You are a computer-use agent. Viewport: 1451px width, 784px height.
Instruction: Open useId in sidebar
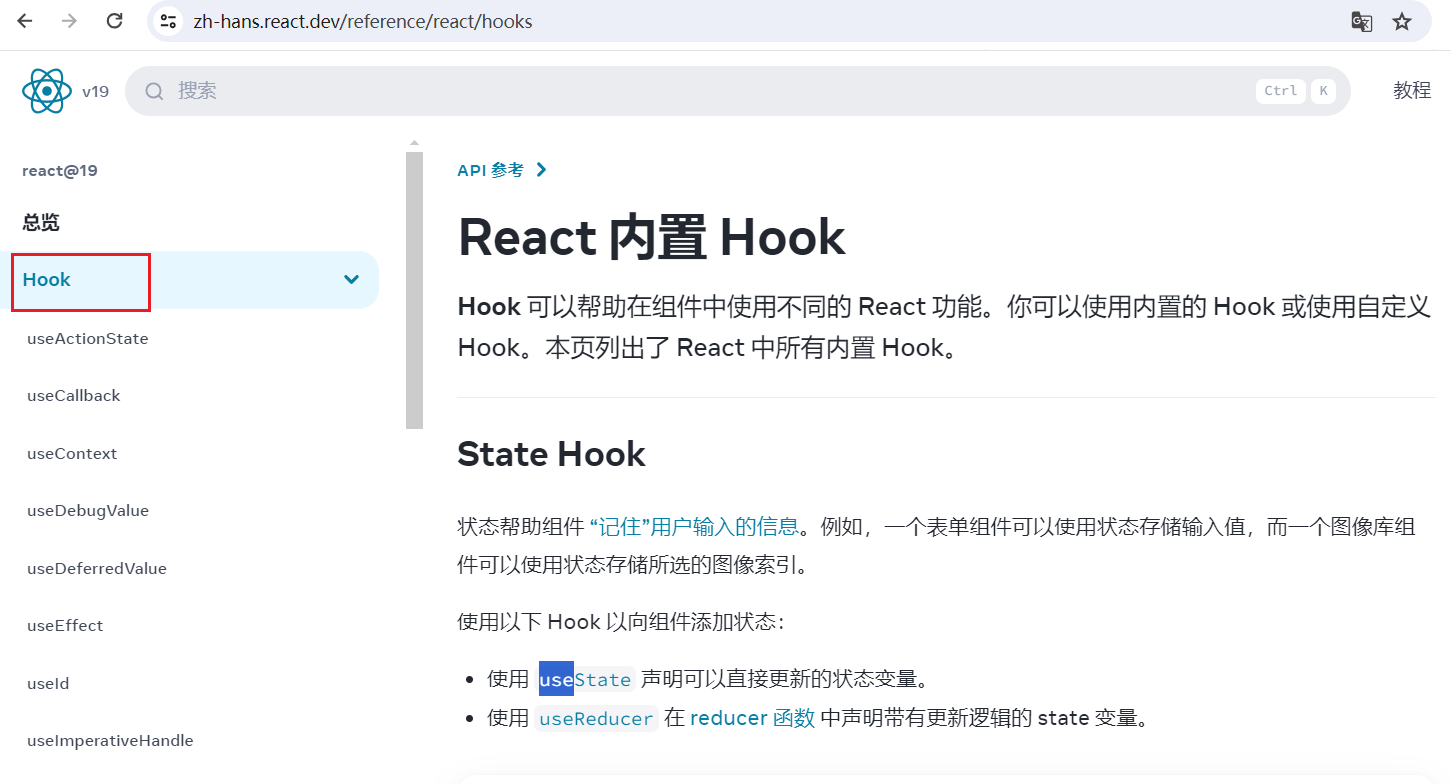[48, 684]
